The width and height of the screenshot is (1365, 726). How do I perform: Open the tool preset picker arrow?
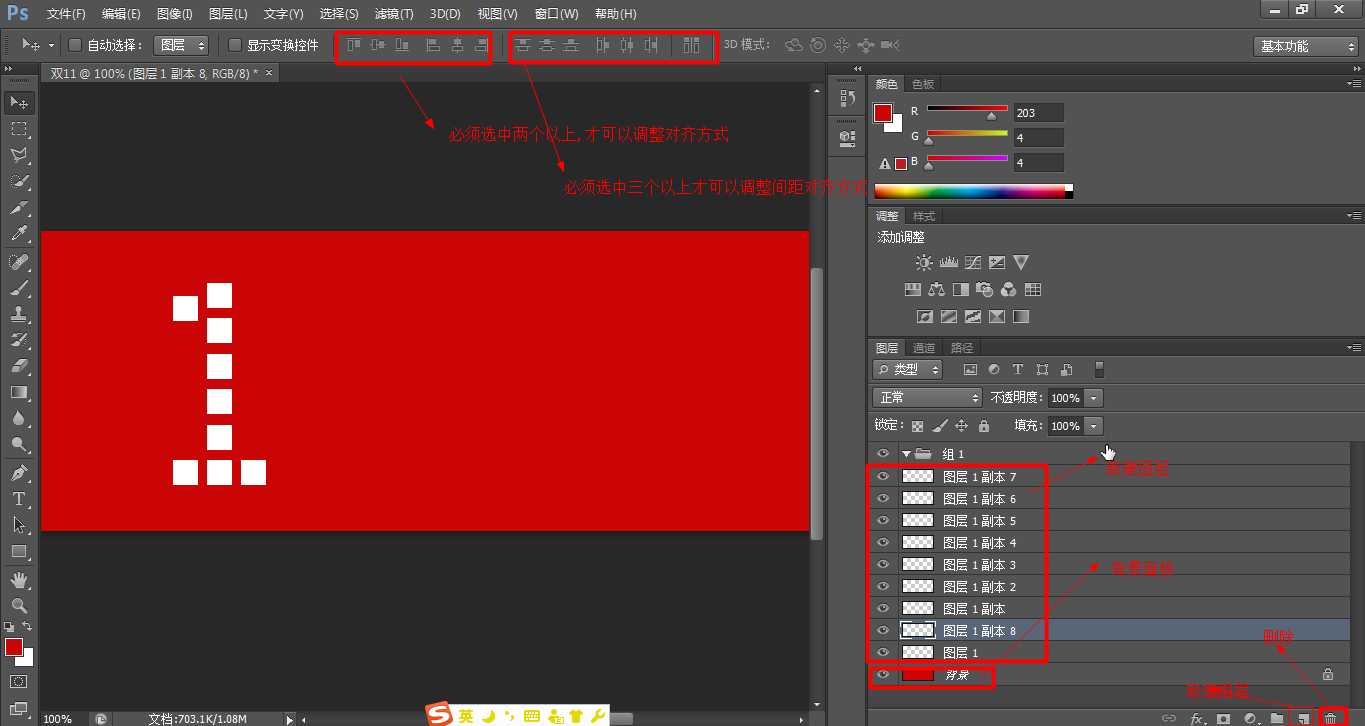[x=51, y=46]
